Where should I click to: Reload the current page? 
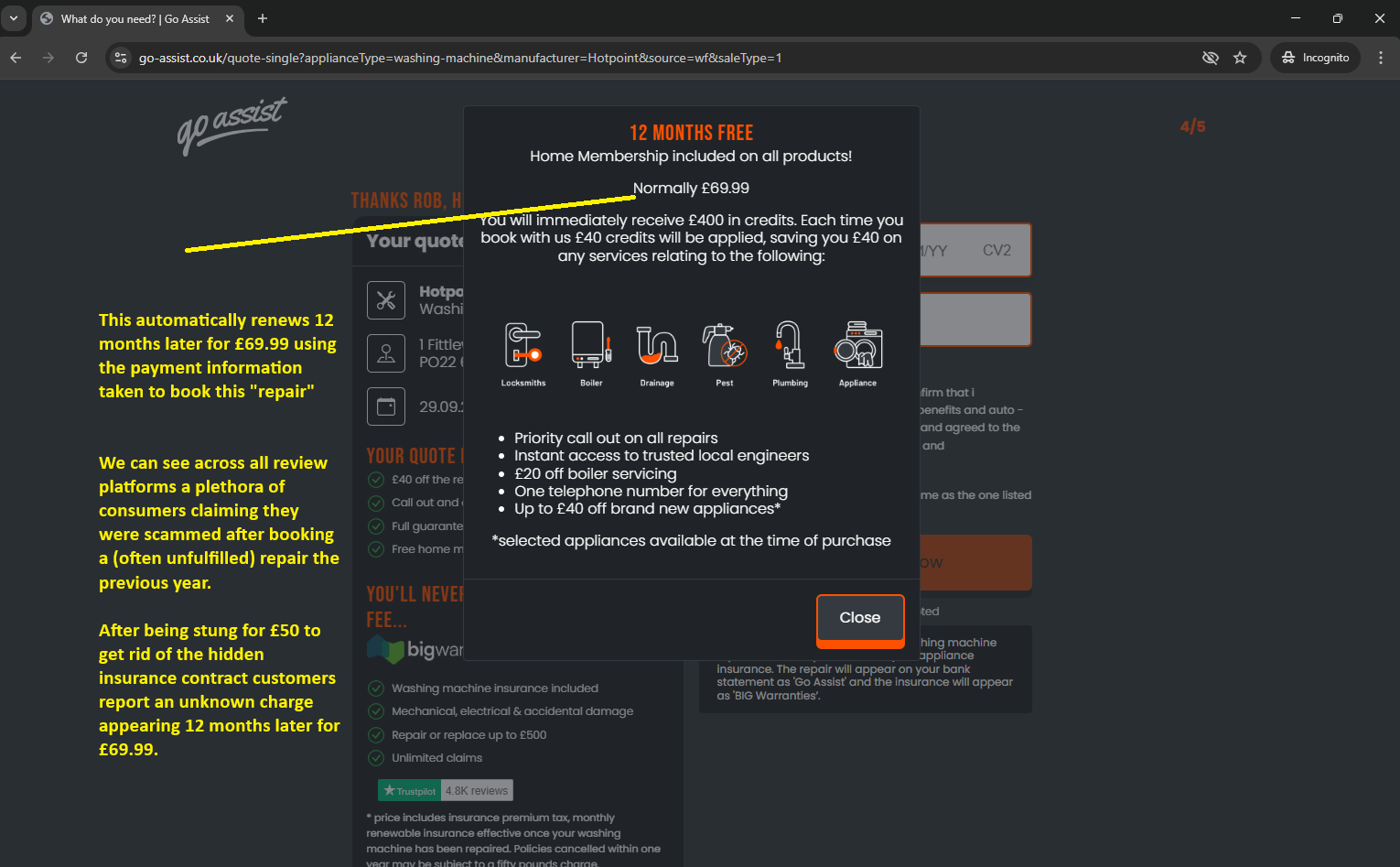[81, 58]
